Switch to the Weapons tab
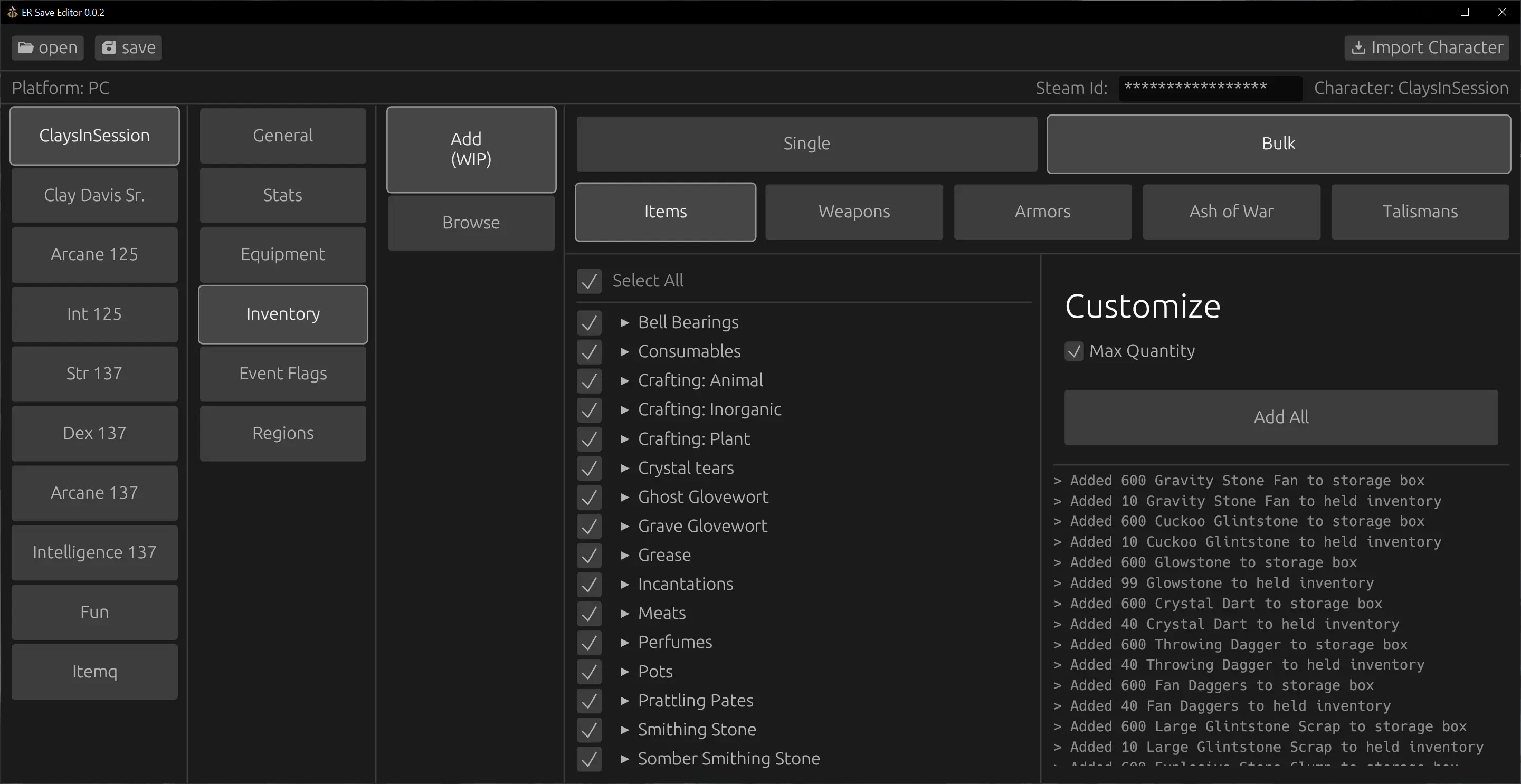This screenshot has width=1521, height=784. click(x=854, y=211)
